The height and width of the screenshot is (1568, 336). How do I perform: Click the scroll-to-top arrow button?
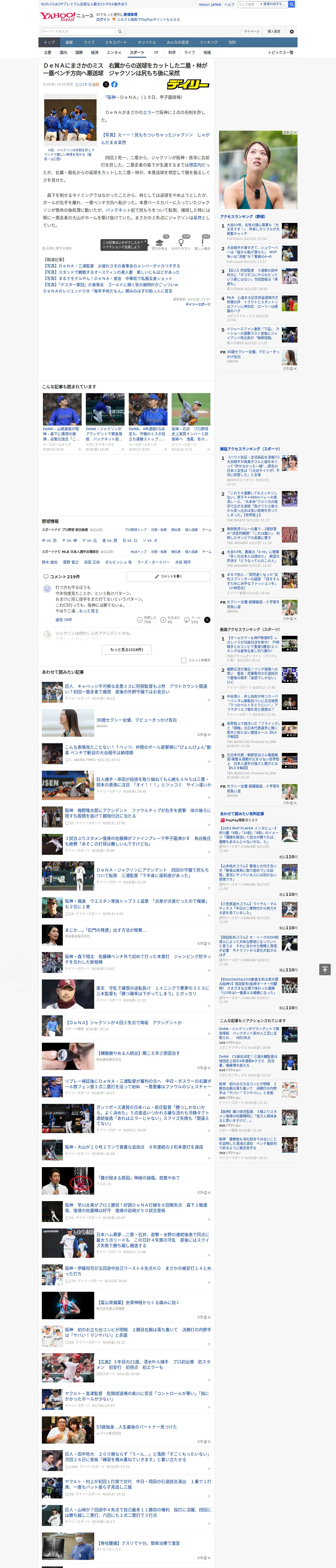point(325,969)
